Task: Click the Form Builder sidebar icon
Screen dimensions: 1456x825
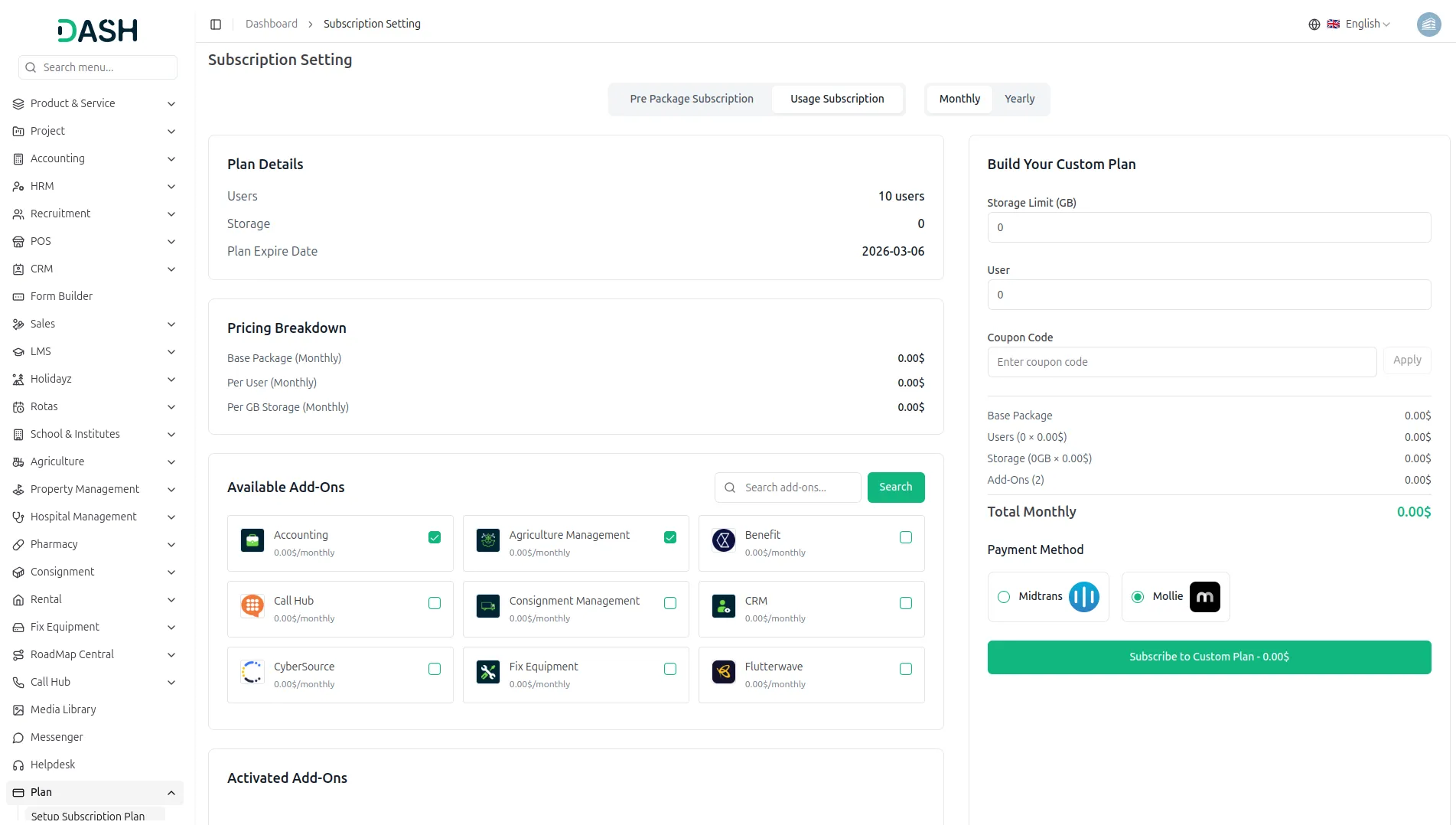Action: (18, 297)
